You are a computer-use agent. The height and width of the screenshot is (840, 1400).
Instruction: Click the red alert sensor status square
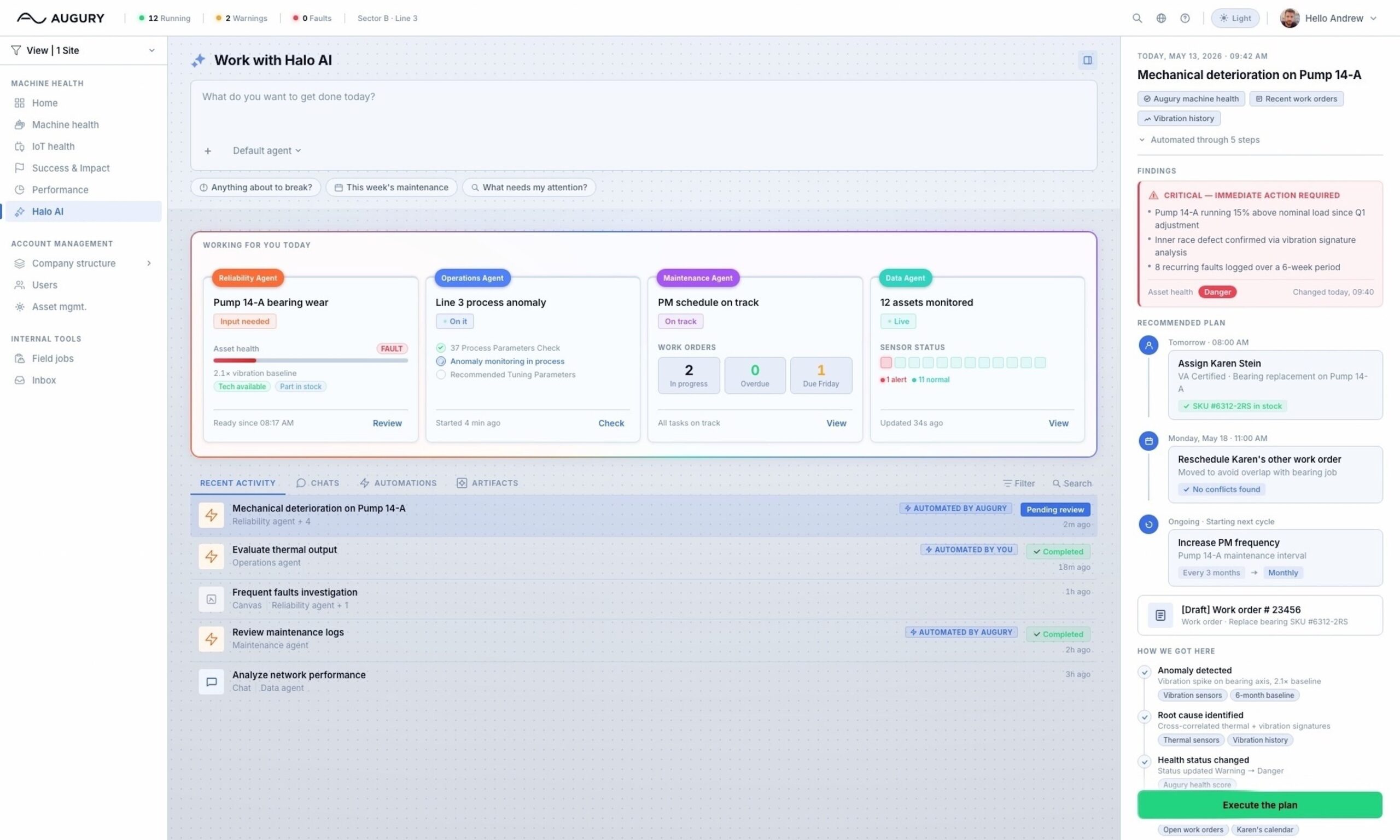pyautogui.click(x=885, y=362)
